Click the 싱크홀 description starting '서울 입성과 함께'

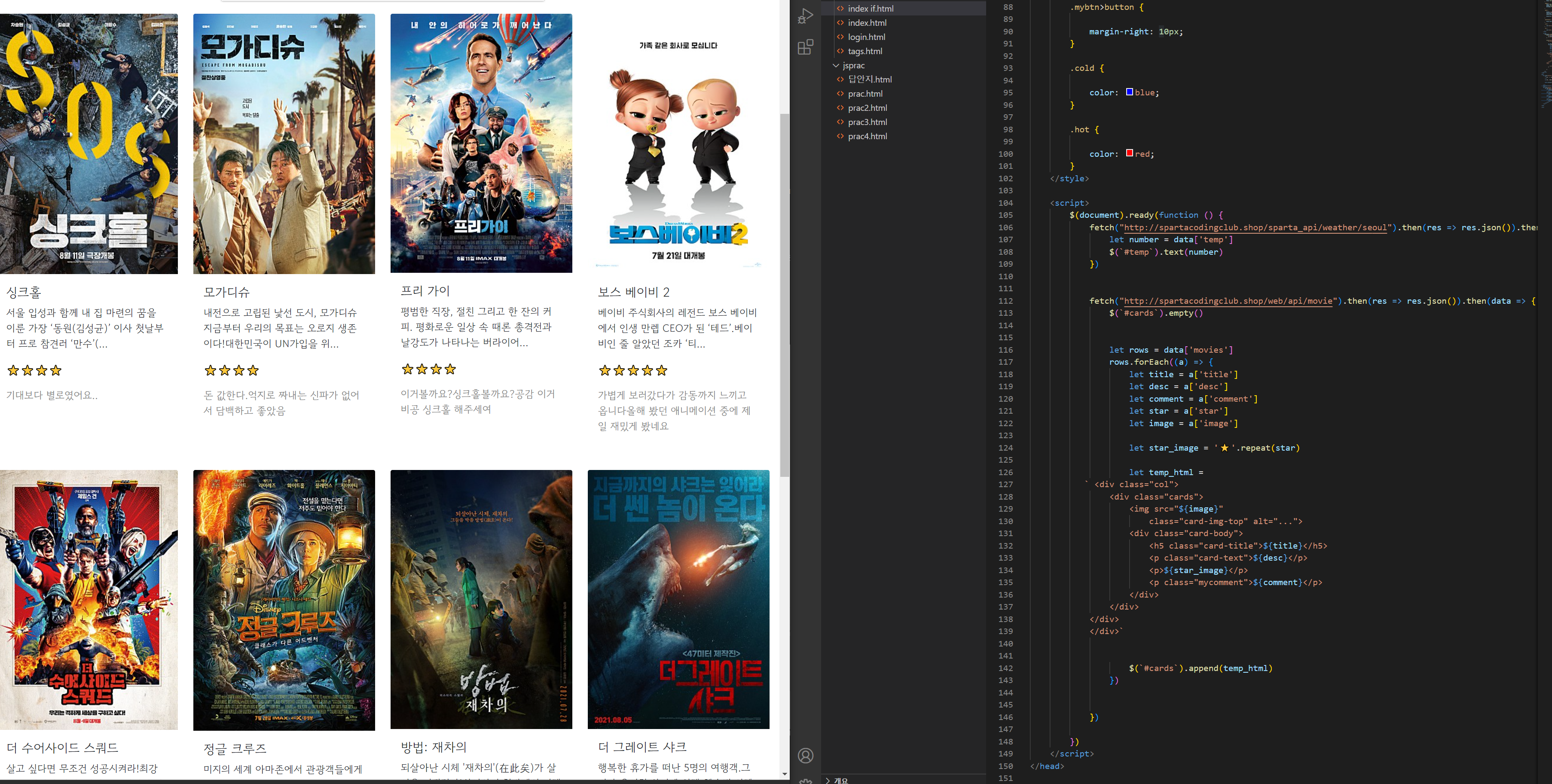coord(85,328)
